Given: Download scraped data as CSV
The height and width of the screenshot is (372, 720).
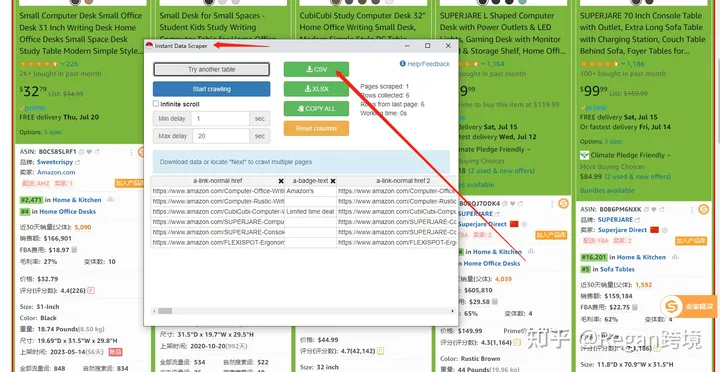Looking at the screenshot, I should click(316, 69).
